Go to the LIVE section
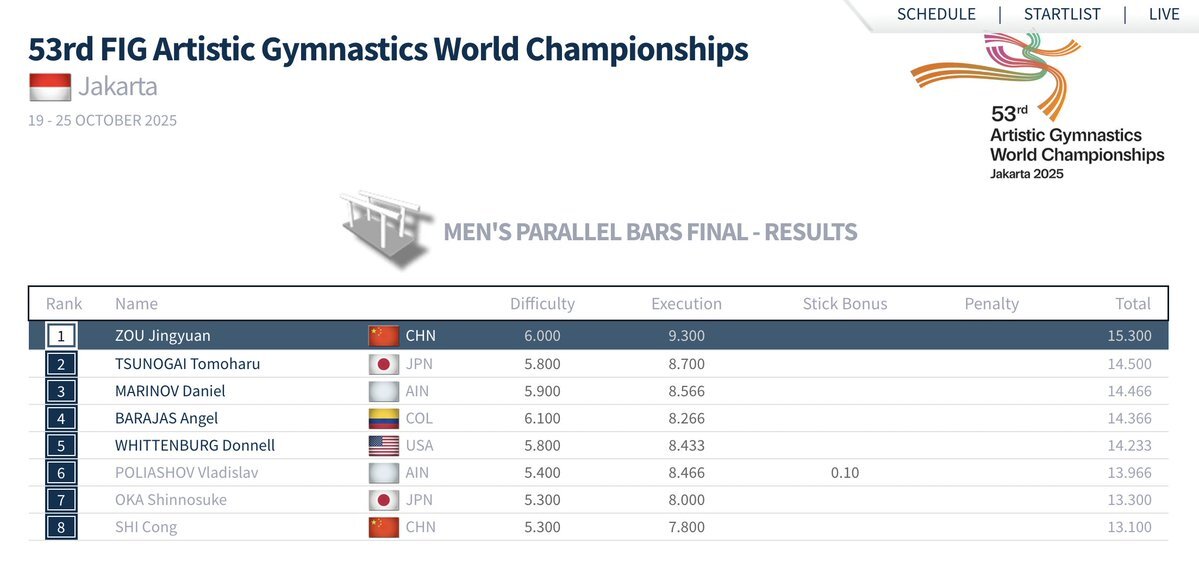The image size is (1199, 574). point(1163,14)
